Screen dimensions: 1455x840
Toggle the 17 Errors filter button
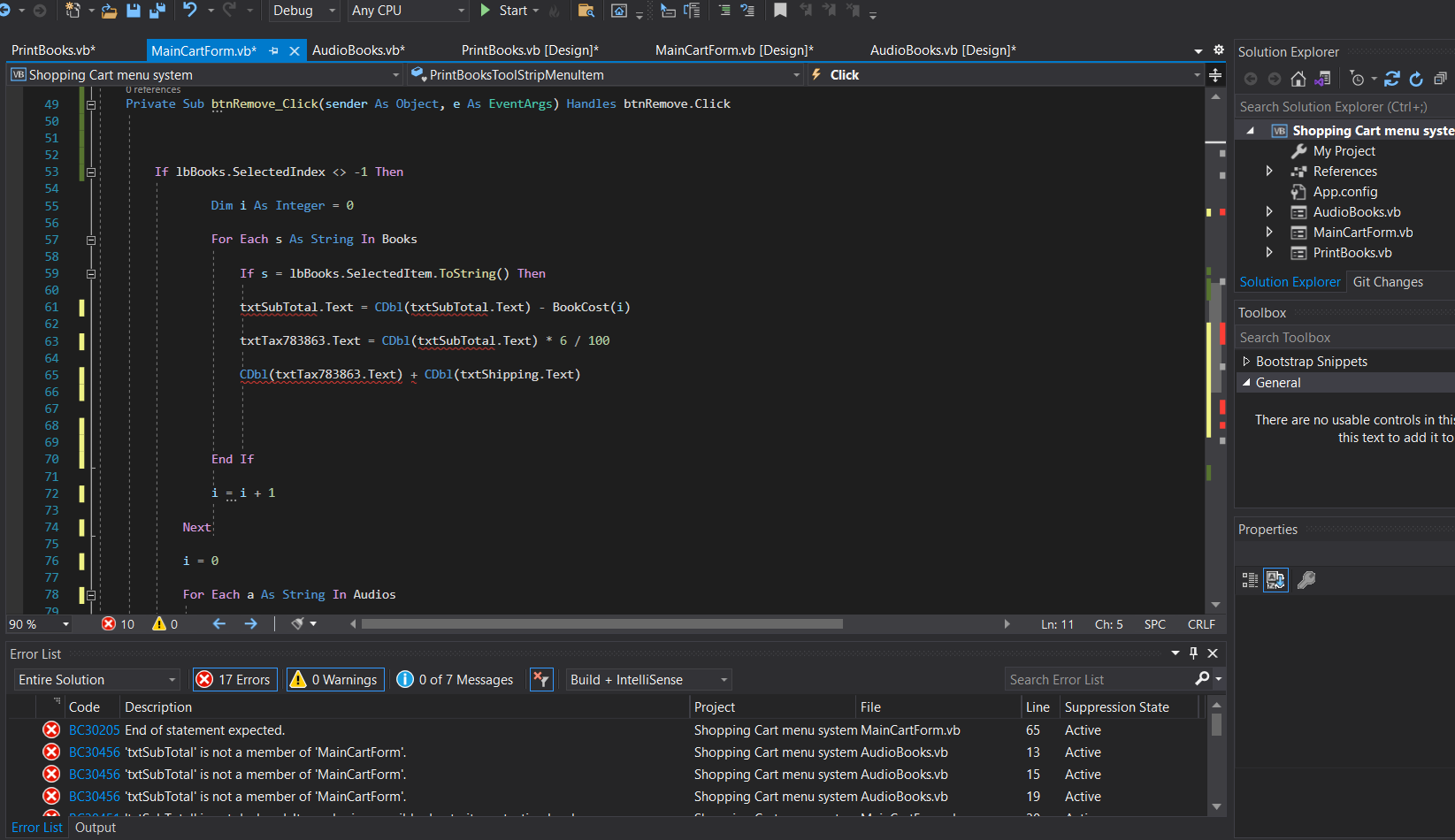click(x=235, y=680)
